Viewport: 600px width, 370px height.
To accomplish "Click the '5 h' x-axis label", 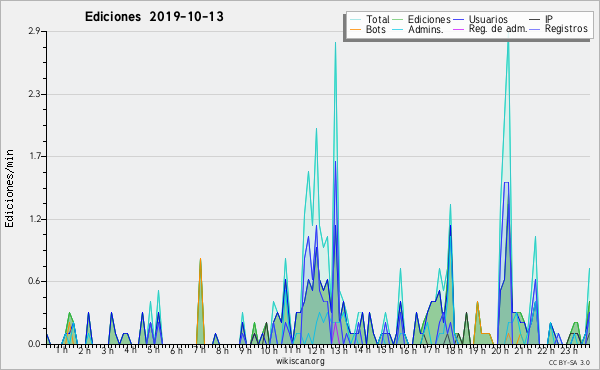I will (x=153, y=350).
